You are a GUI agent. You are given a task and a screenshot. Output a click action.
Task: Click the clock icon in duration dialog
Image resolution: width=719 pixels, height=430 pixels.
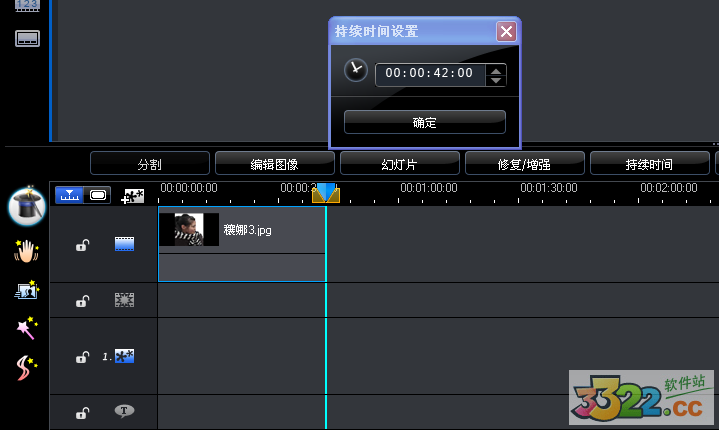[356, 70]
